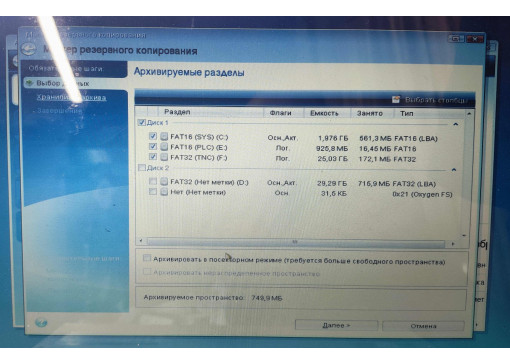Close the backup wizard window
510x364 pixels.
coord(474,39)
